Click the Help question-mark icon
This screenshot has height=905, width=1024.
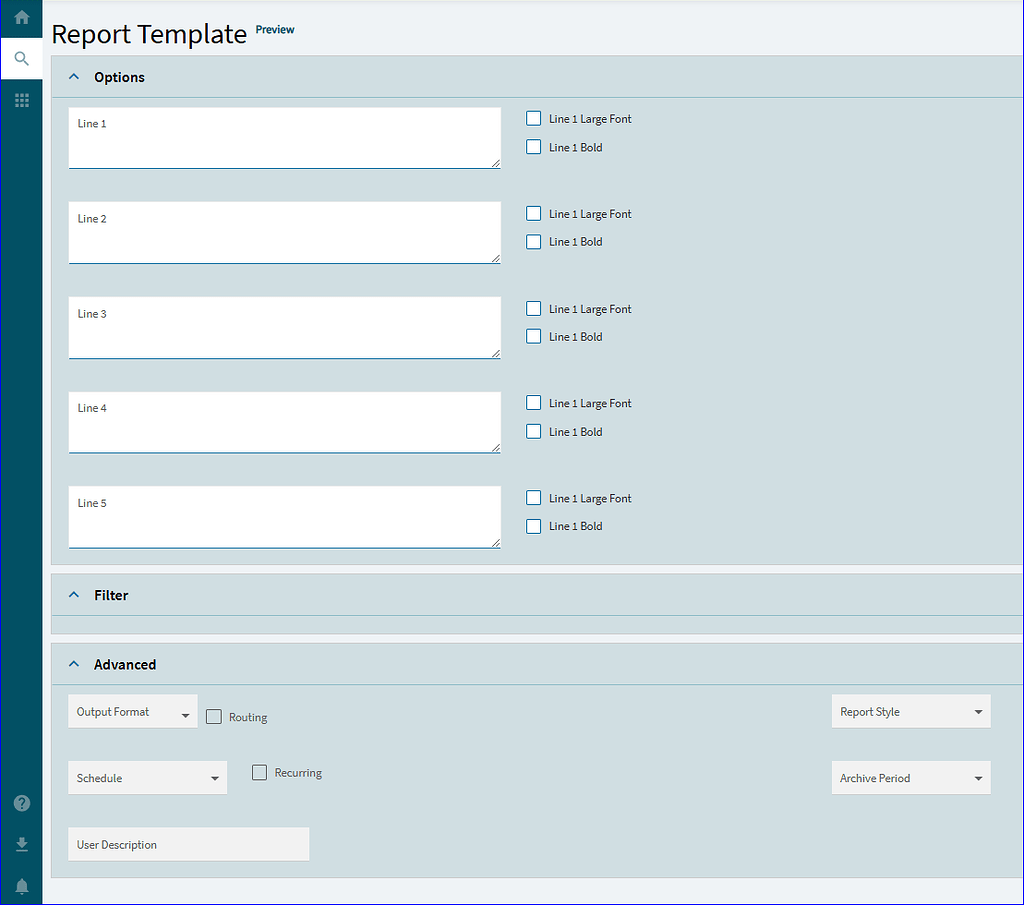pos(21,803)
